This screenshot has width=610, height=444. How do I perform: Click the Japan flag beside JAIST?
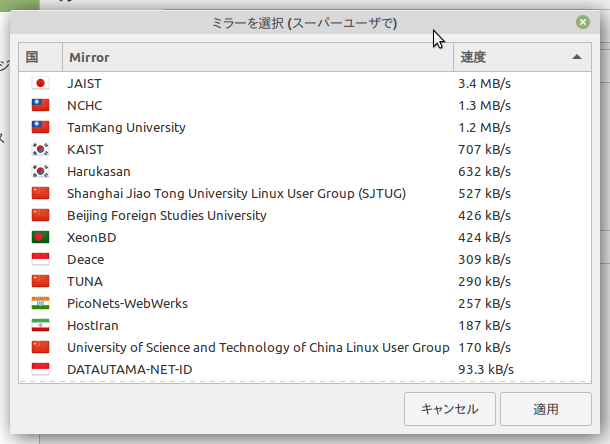click(40, 83)
